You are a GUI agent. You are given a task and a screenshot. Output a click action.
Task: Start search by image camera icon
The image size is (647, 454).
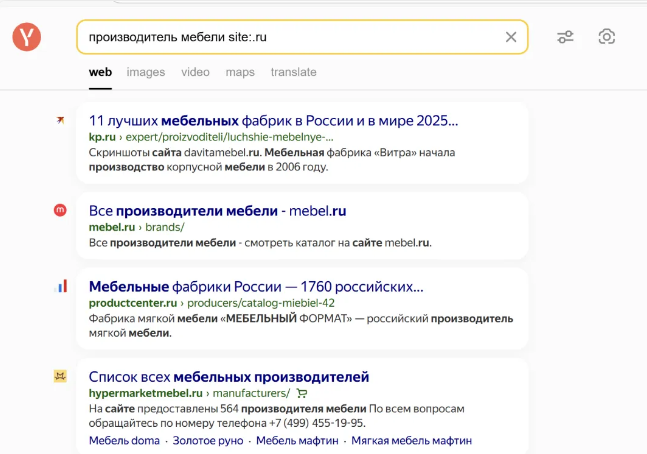click(606, 37)
